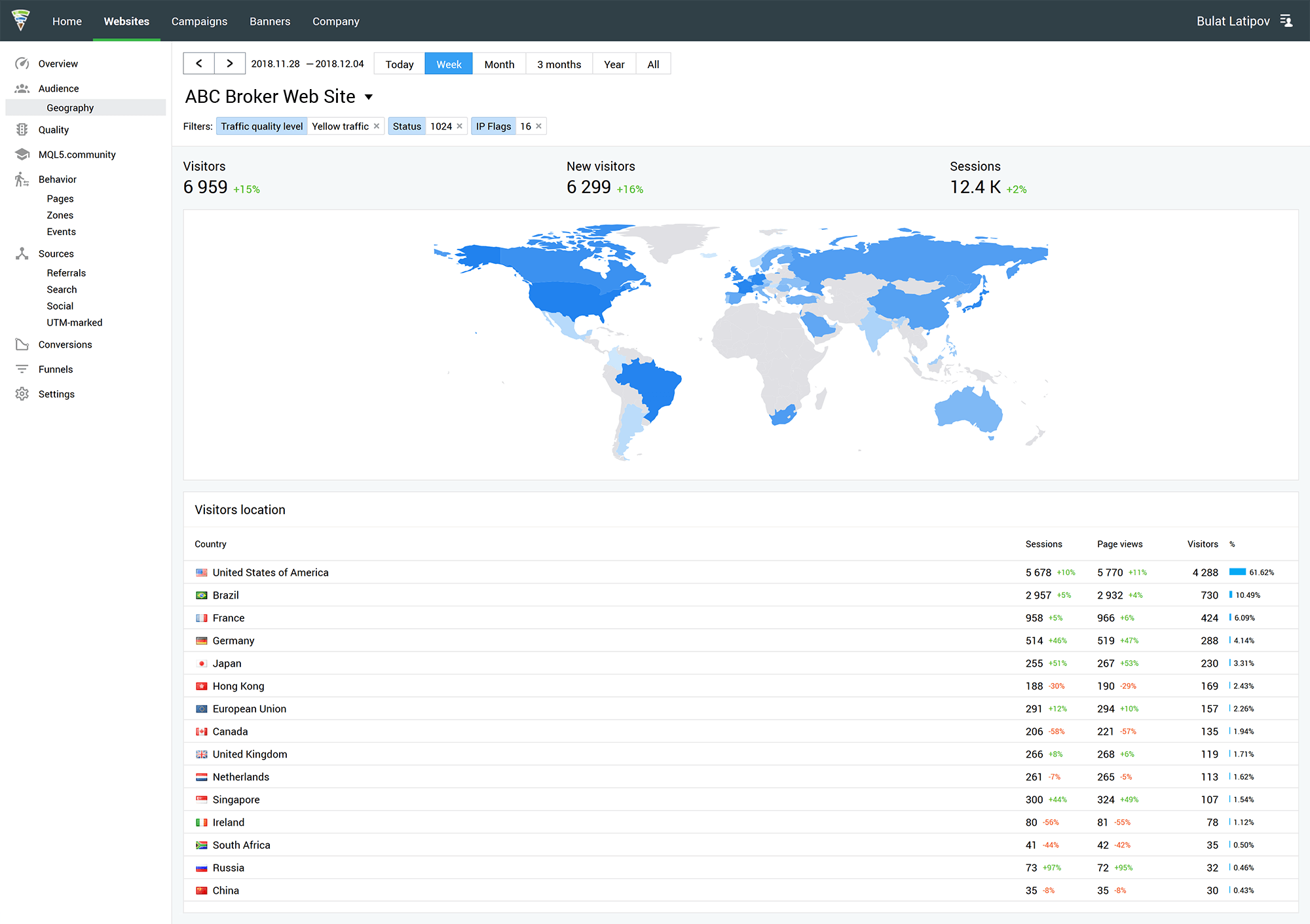Click the Conversions sidebar icon
1310x924 pixels.
coord(21,344)
